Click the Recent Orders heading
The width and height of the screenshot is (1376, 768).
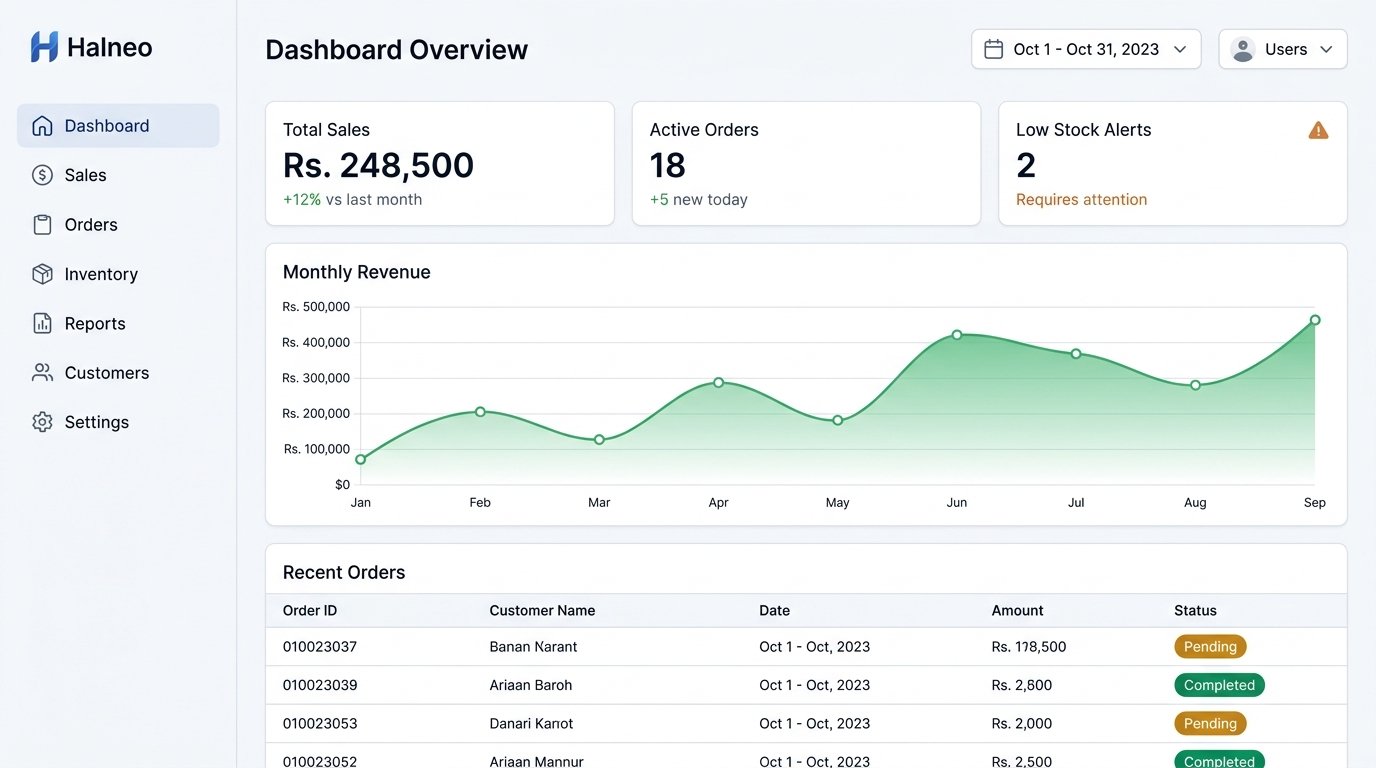344,573
